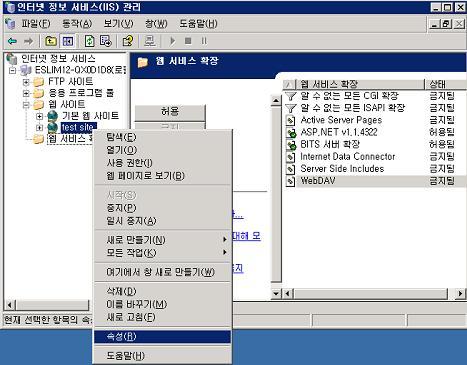Click the Forward arrow toolbar icon

coord(28,41)
